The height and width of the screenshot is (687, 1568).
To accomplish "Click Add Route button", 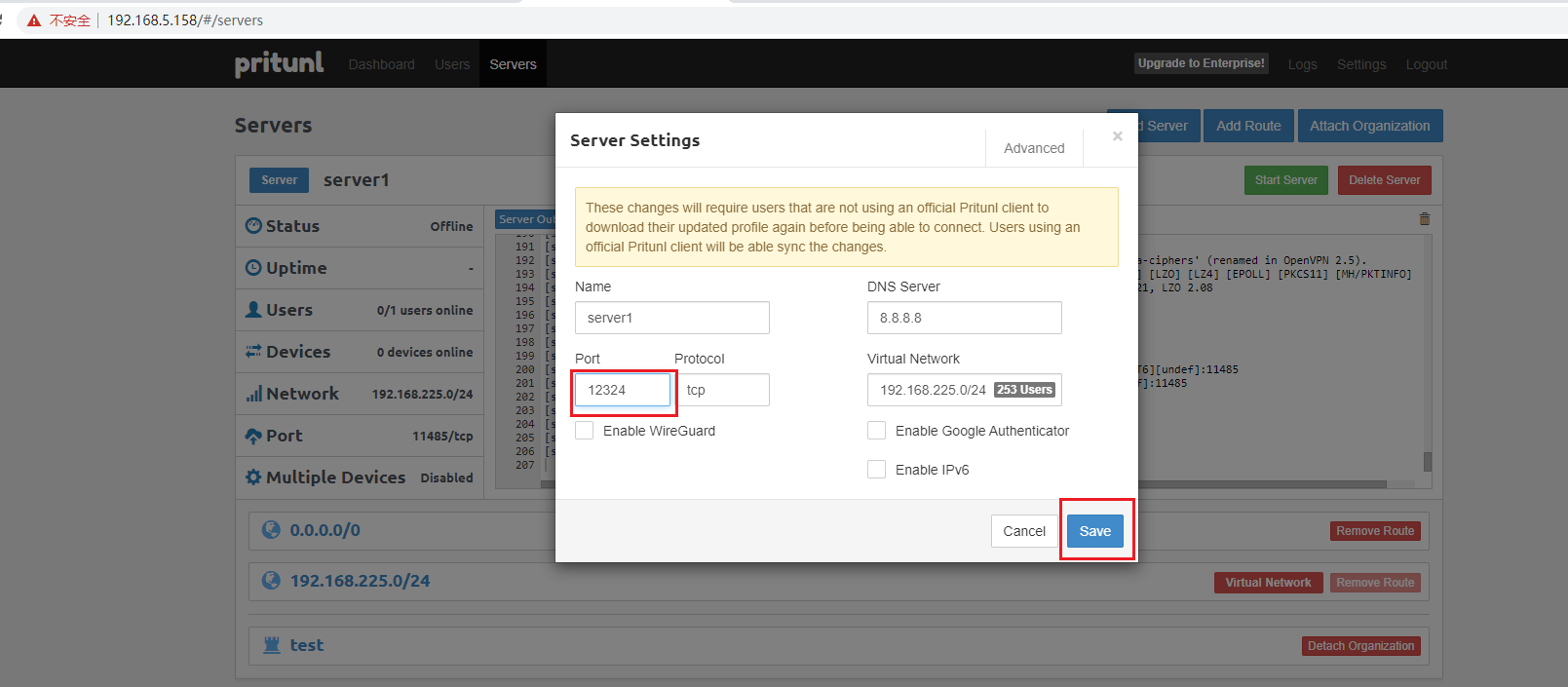I will tap(1248, 126).
